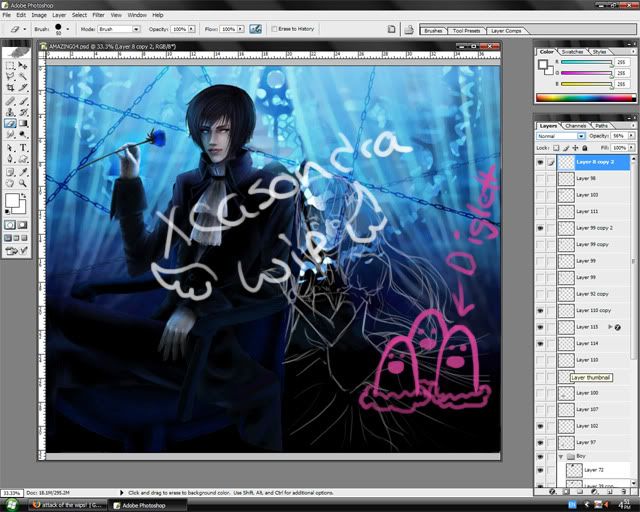Screen dimensions: 640x512
Task: Select the Pen tool
Action: click(x=10, y=159)
